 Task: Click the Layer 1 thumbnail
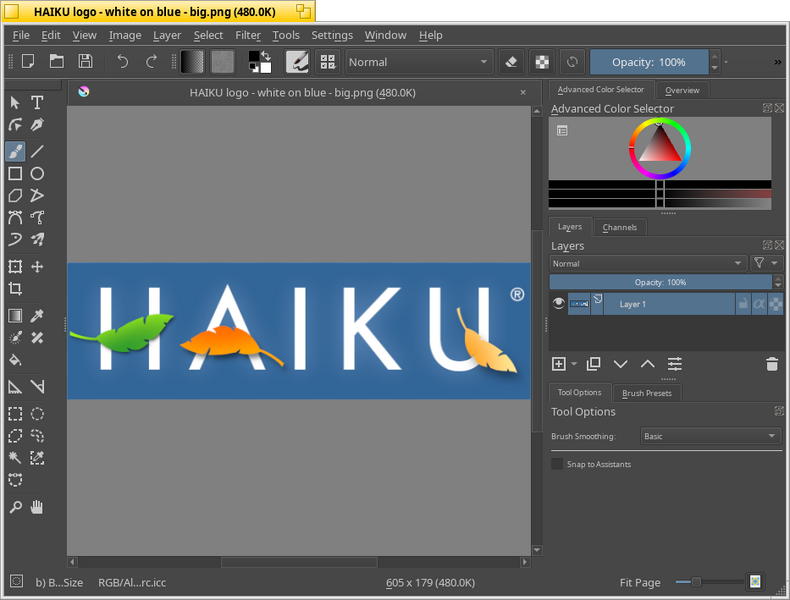[579, 304]
